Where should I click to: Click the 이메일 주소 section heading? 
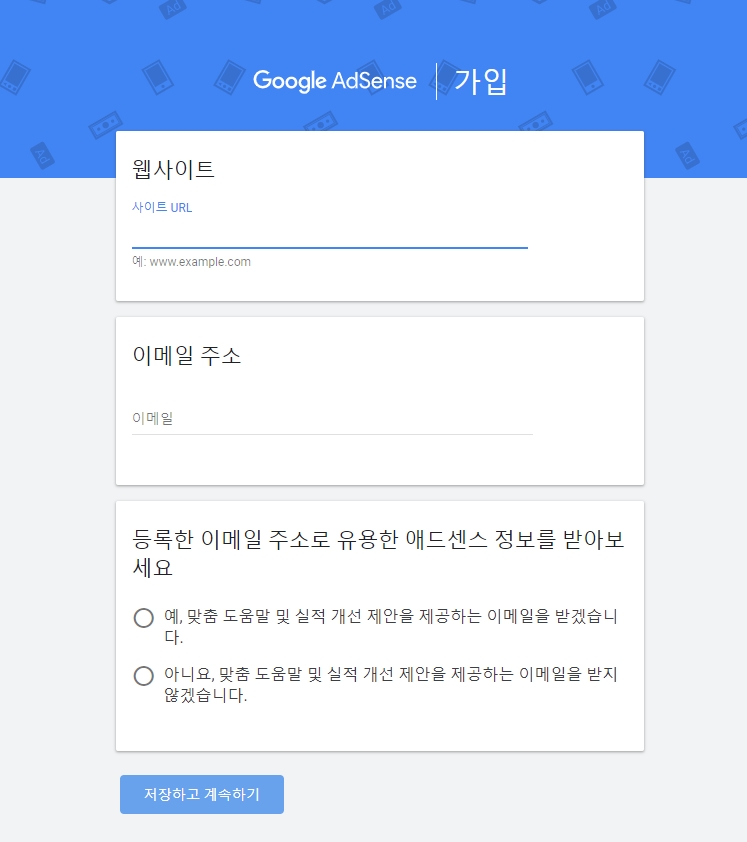pyautogui.click(x=186, y=355)
